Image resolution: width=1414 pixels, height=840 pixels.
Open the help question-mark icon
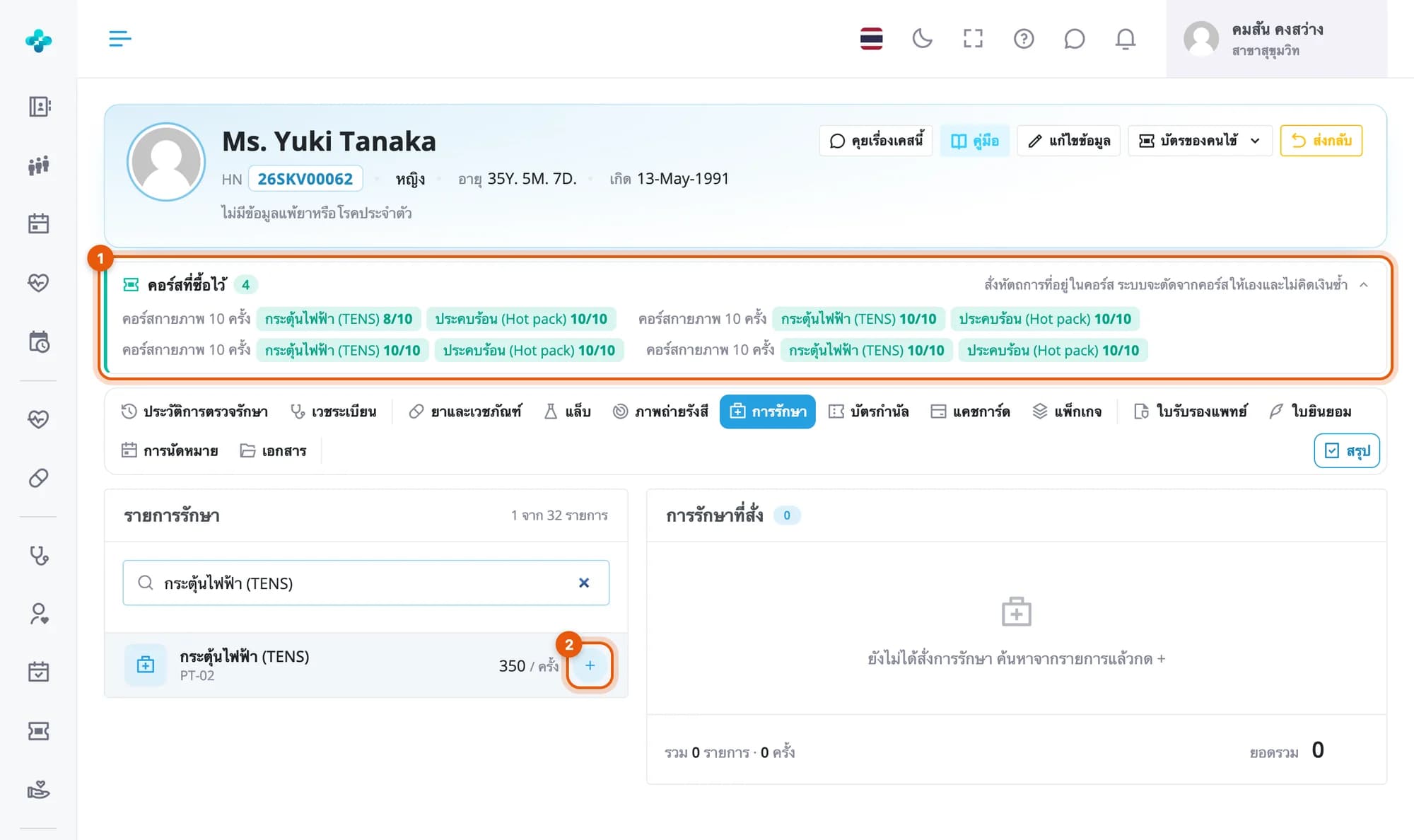click(x=1024, y=38)
